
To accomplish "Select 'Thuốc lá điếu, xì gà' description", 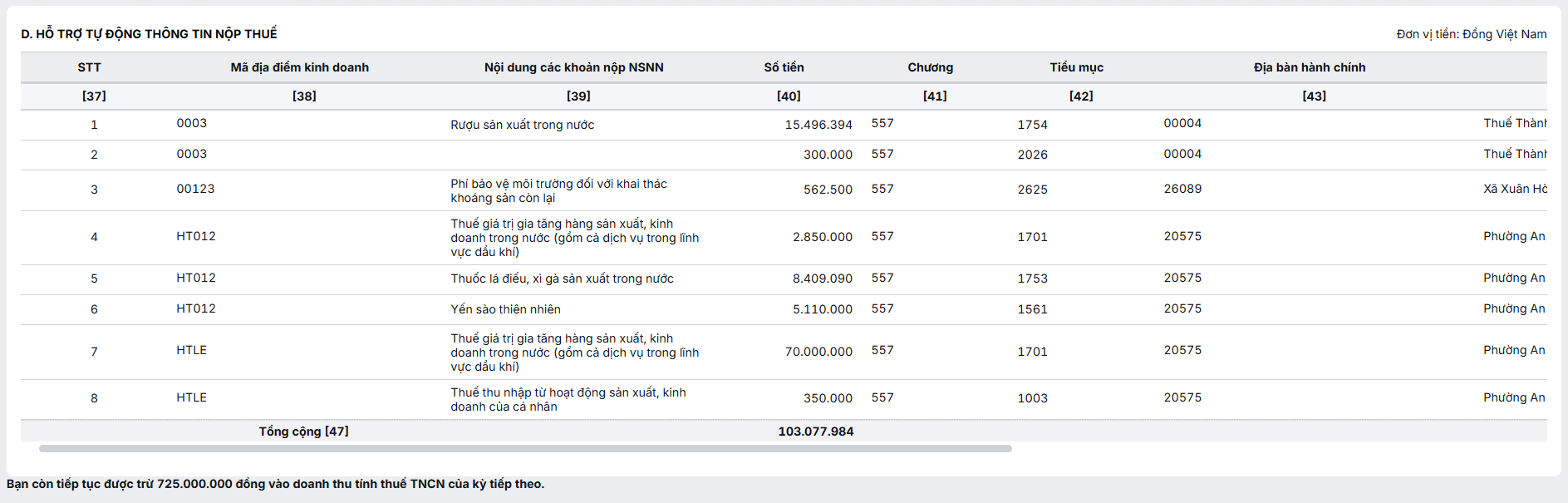I will coord(563,279).
